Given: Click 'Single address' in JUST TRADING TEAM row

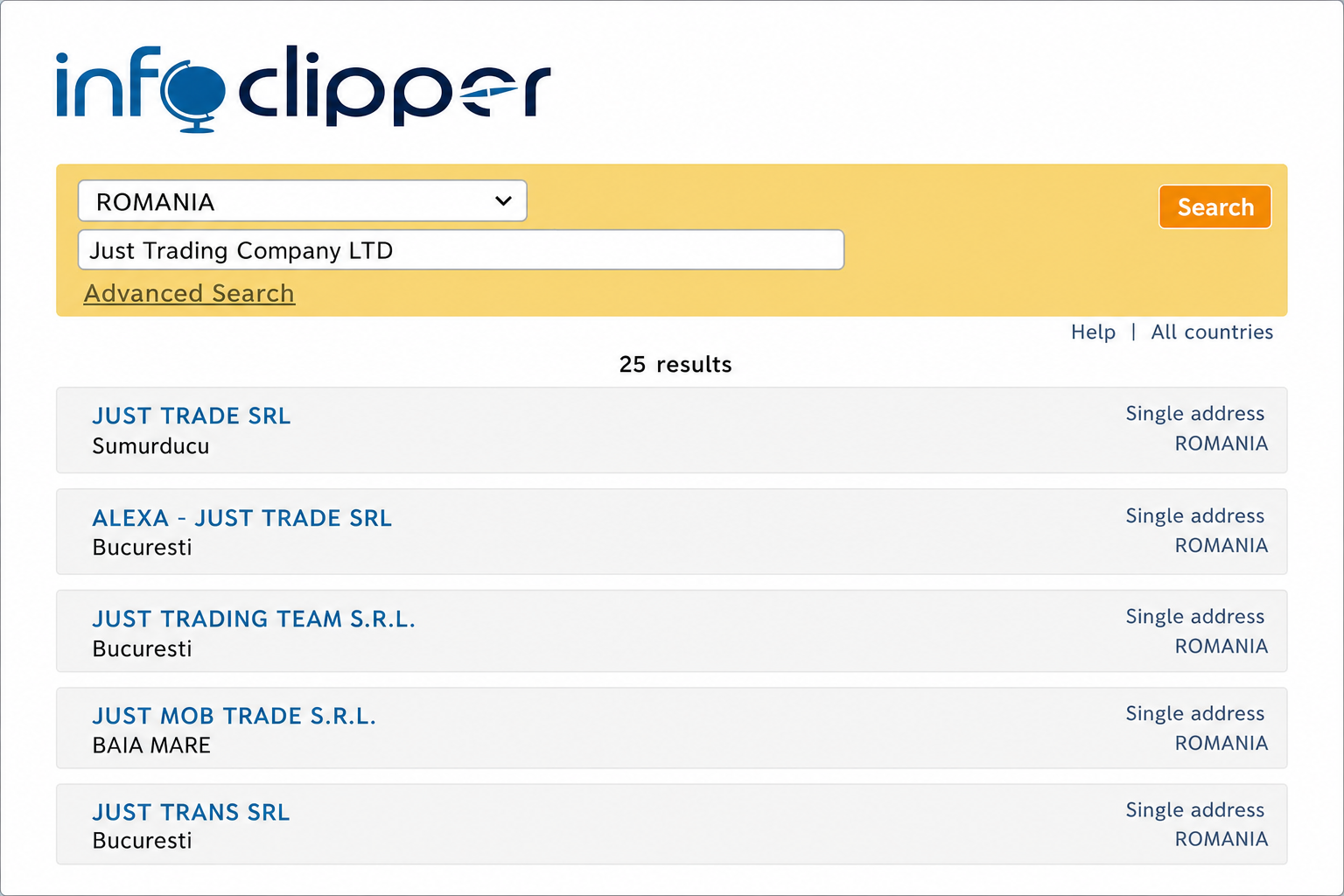Looking at the screenshot, I should pyautogui.click(x=1195, y=617).
